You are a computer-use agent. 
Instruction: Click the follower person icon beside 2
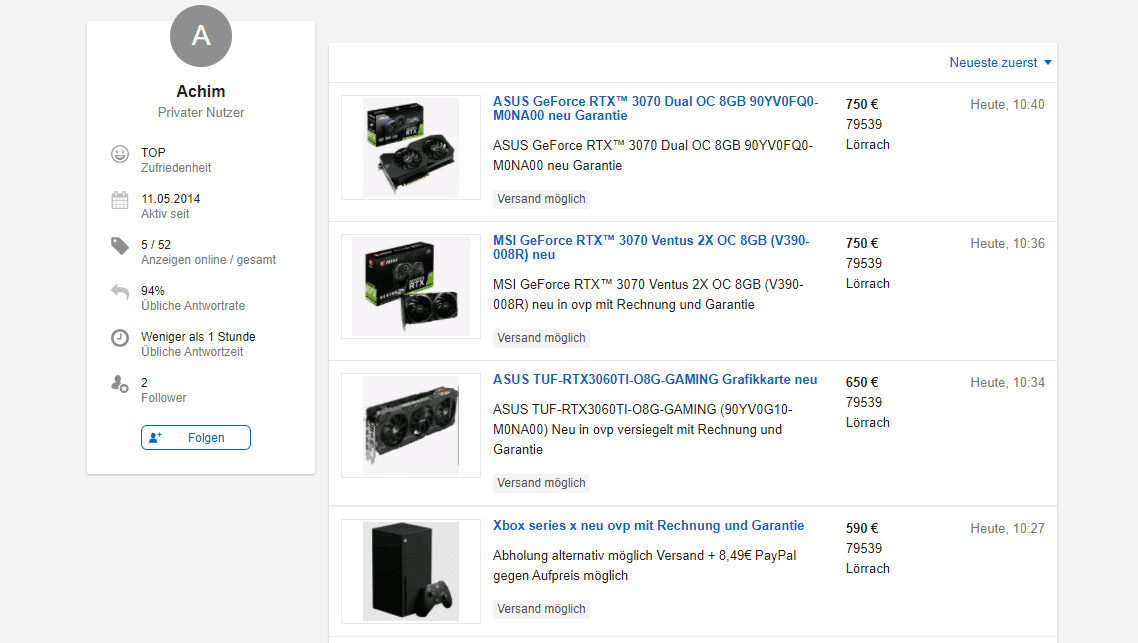(x=120, y=384)
